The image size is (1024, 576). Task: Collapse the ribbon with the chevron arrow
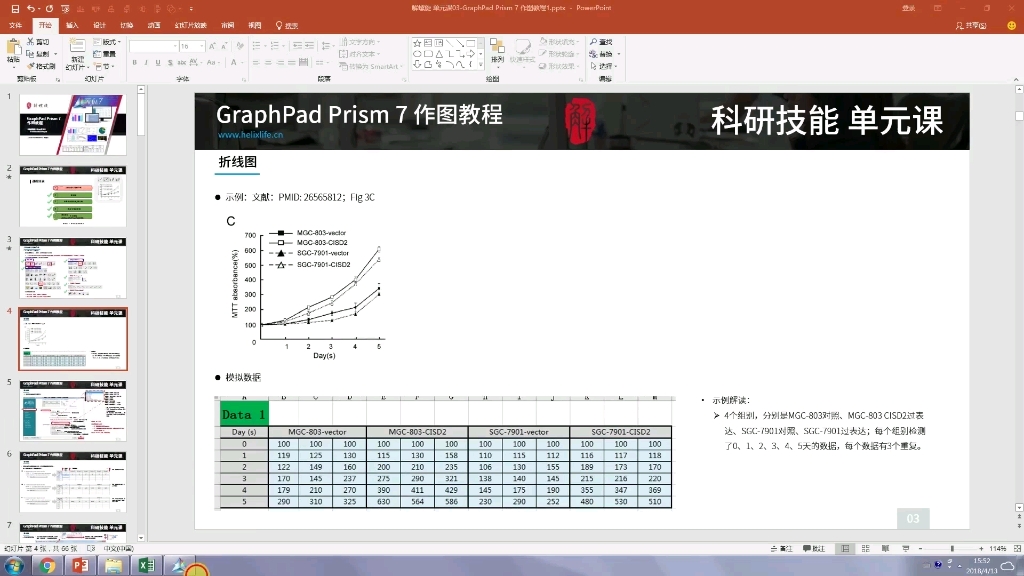click(x=1016, y=80)
